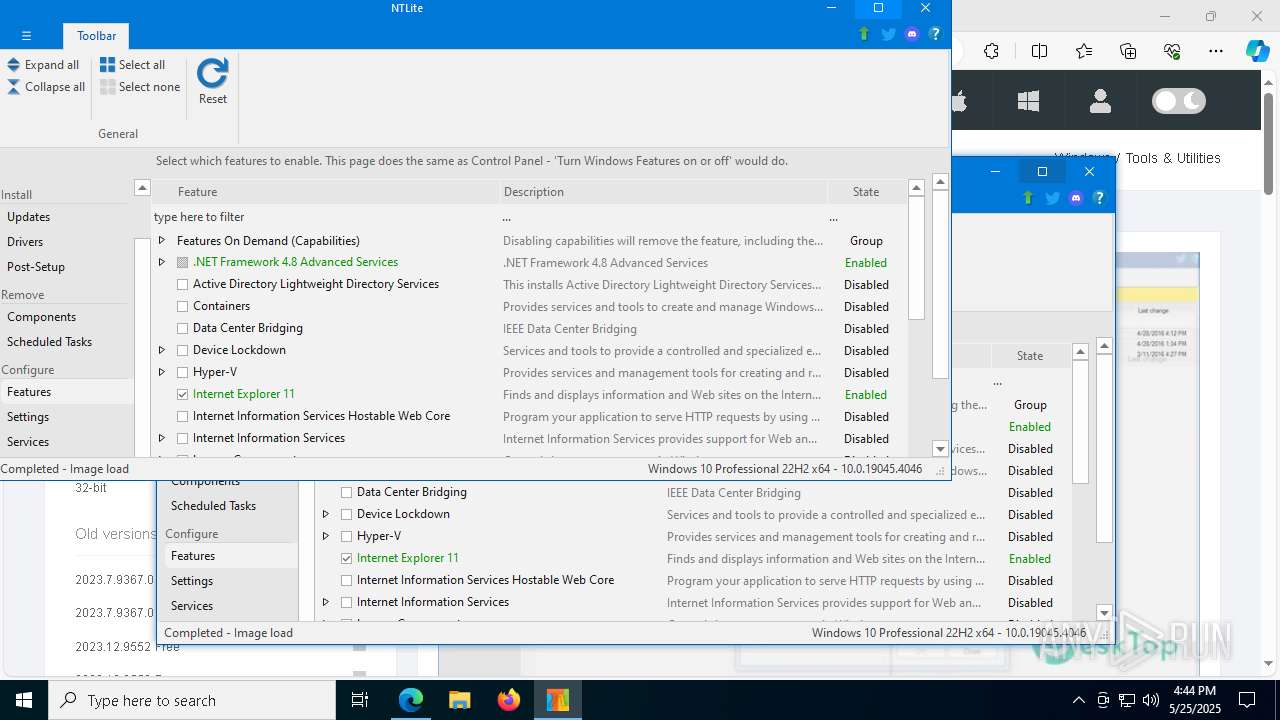Open Services in the front window sidebar

(28, 442)
